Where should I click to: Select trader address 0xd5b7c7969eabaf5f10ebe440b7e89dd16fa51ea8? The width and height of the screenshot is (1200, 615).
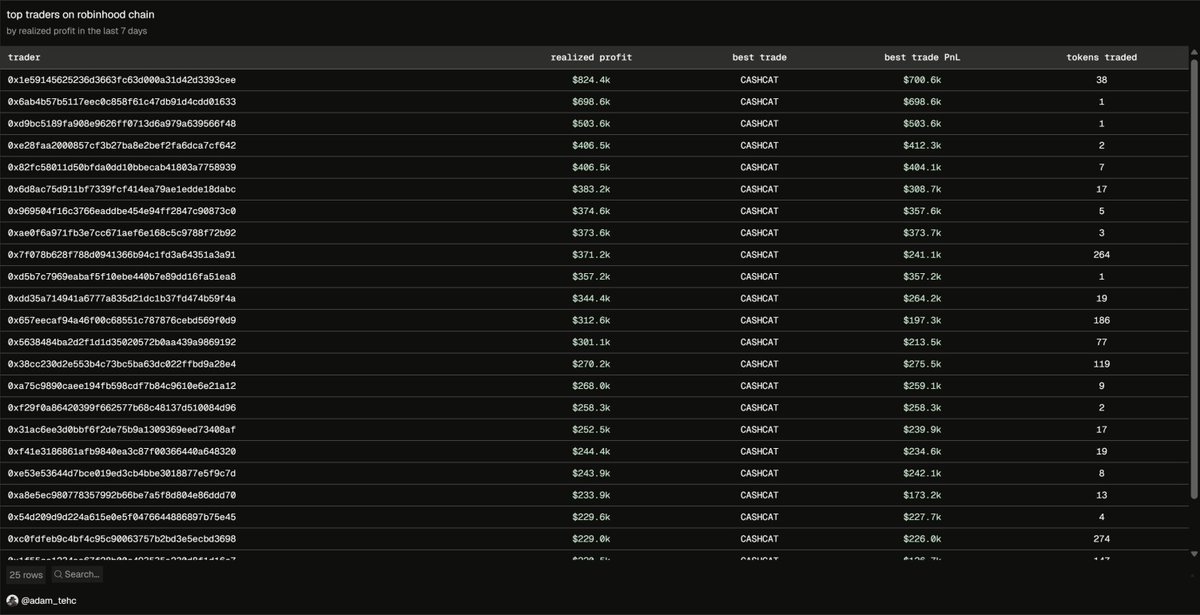tap(121, 277)
